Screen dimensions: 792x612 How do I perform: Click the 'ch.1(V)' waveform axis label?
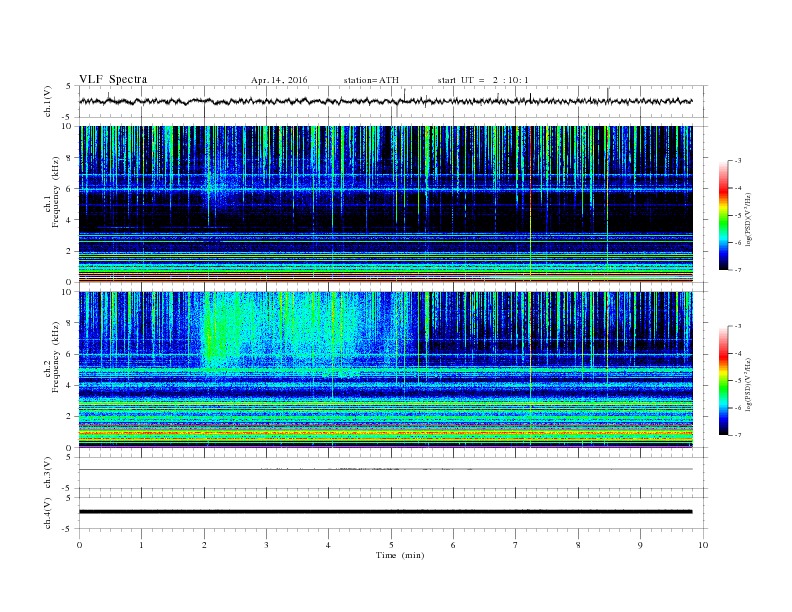pos(48,101)
